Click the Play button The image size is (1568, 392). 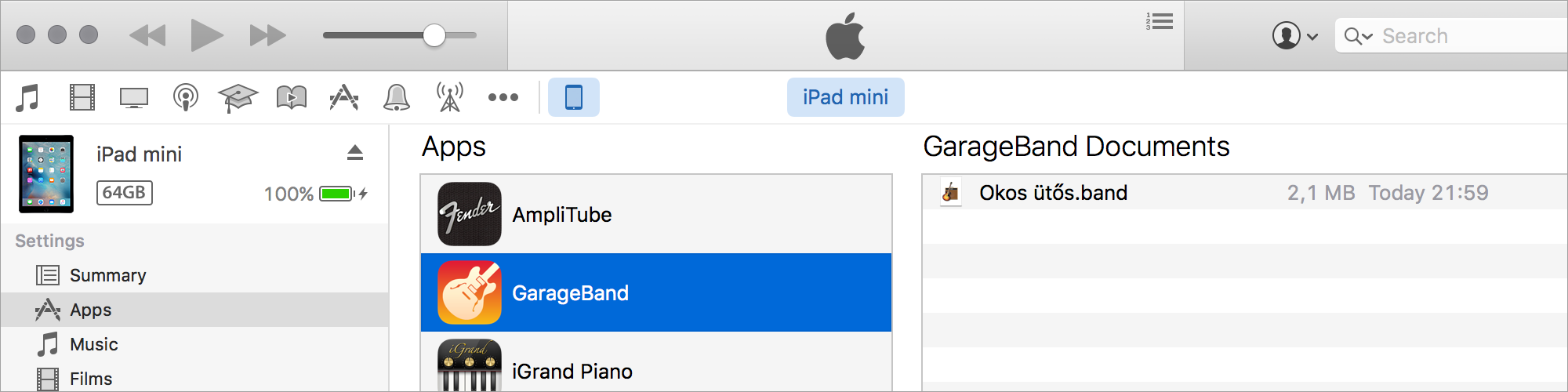(x=207, y=35)
